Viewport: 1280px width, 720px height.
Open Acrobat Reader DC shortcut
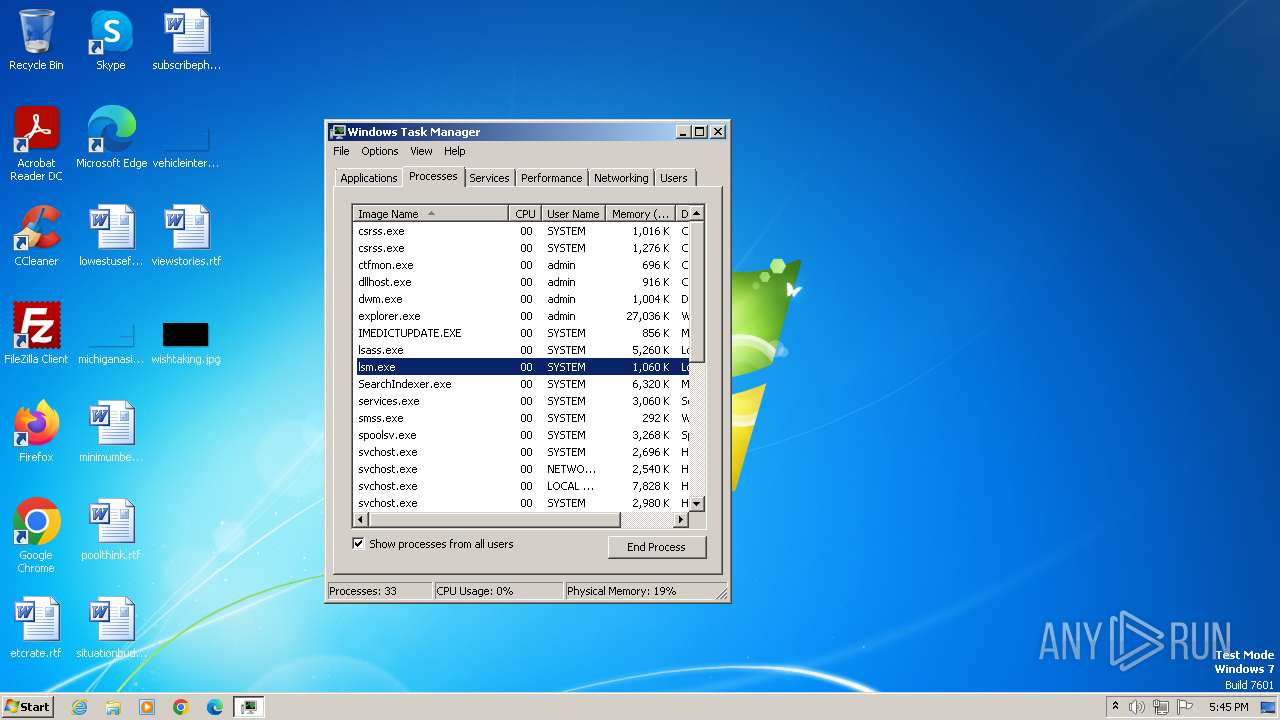36,143
